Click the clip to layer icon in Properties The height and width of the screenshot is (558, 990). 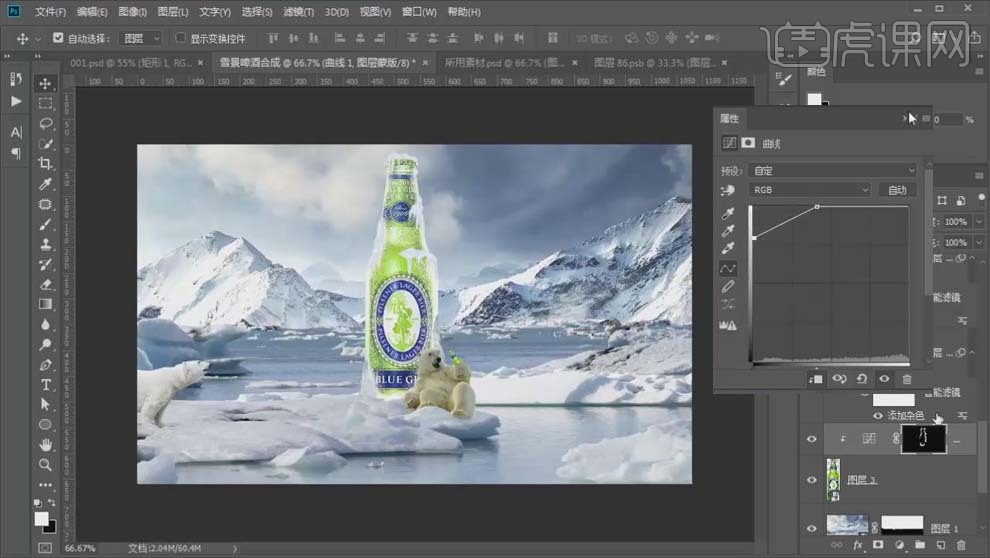click(816, 379)
